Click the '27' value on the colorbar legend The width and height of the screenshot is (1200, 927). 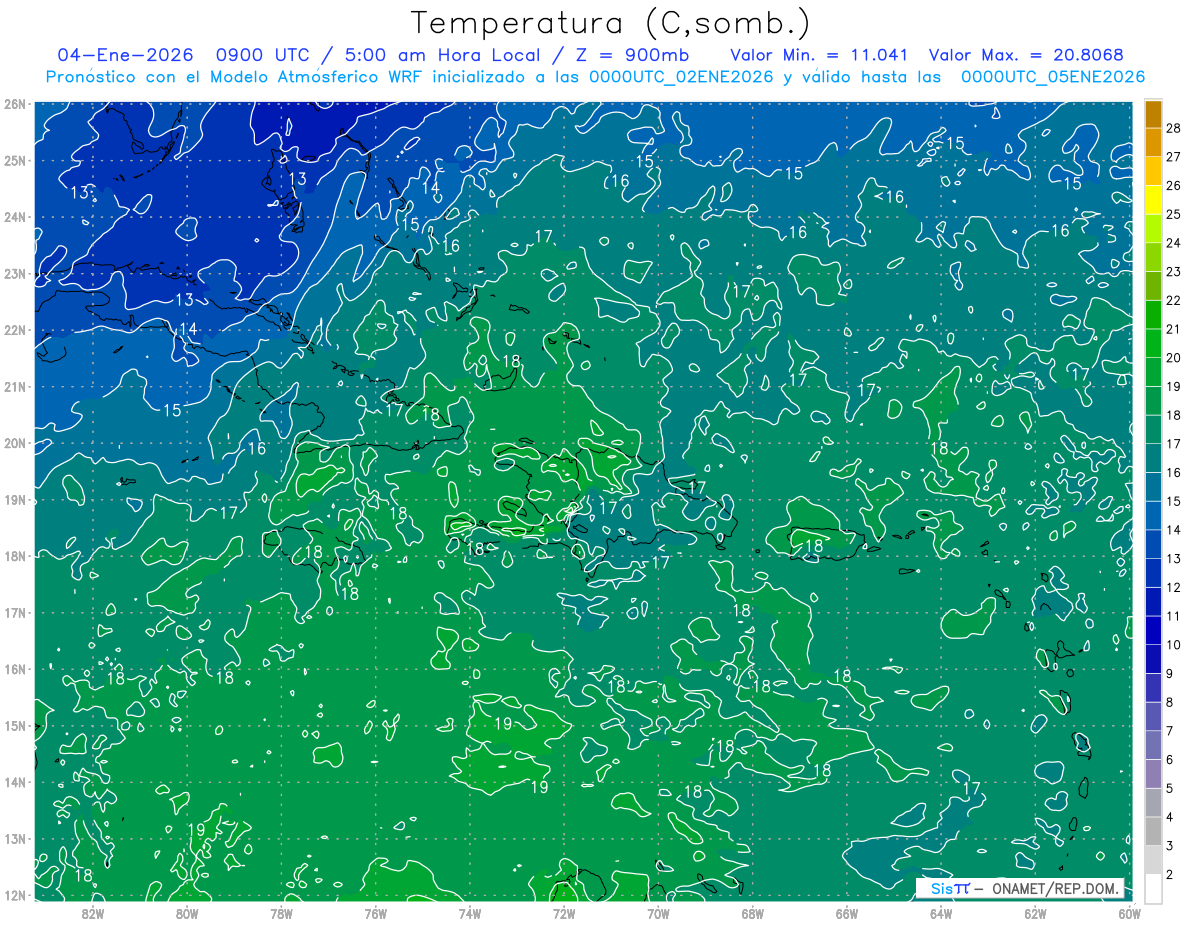coord(1174,157)
